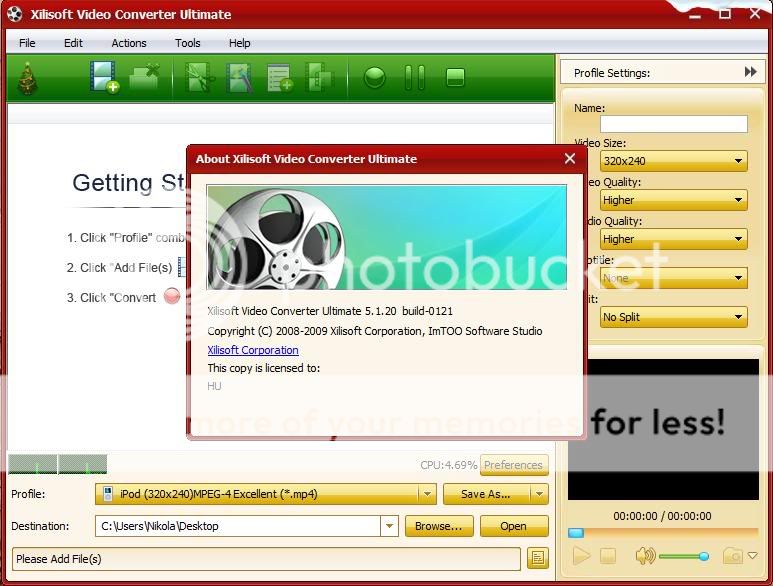Follow the Xilisoft Corporation link
773x586 pixels.
(253, 350)
